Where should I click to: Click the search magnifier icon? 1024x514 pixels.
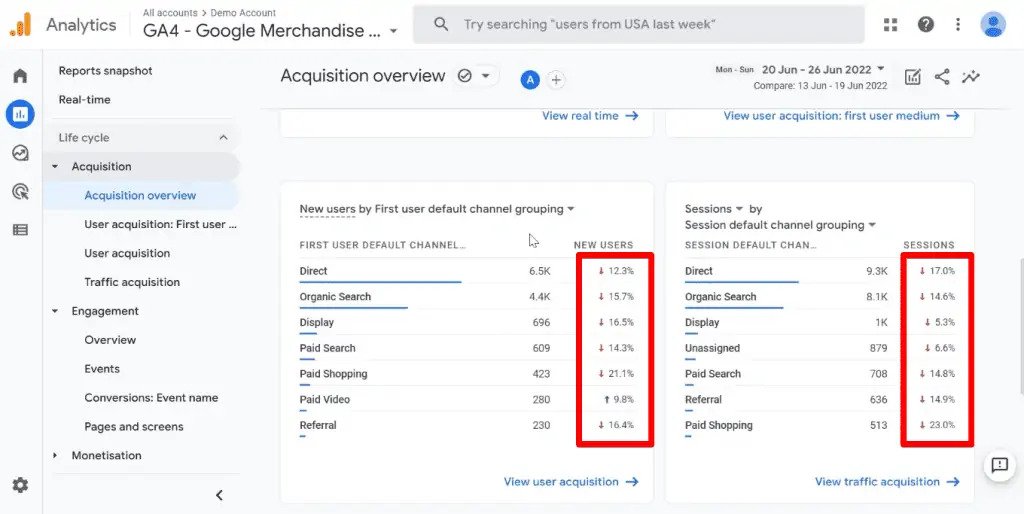(441, 25)
